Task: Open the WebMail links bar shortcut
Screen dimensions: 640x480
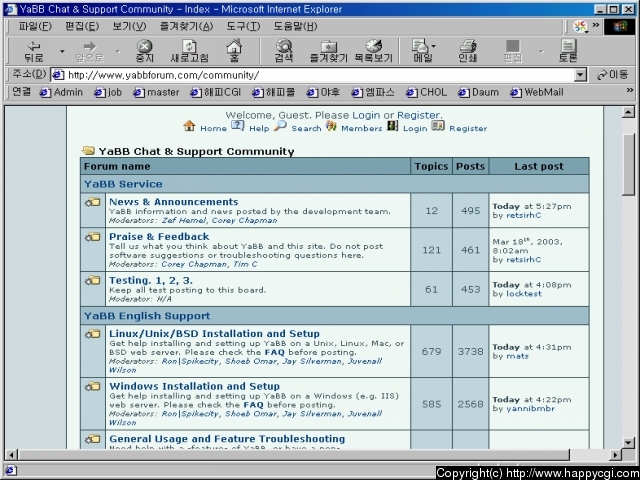Action: click(537, 93)
